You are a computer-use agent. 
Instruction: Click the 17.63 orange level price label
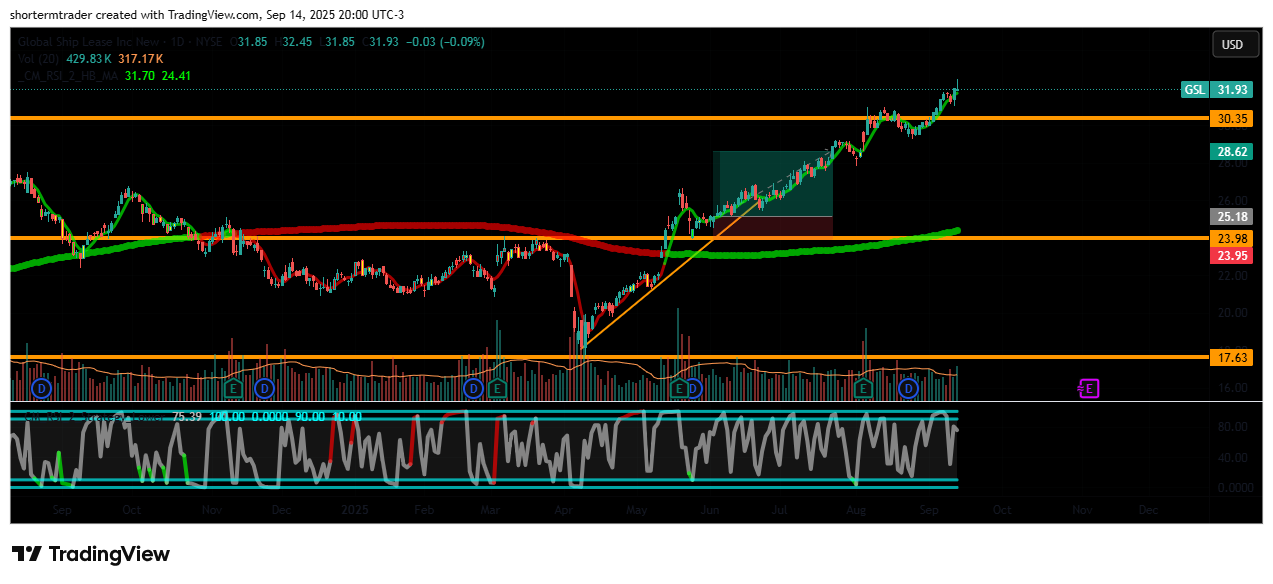(x=1230, y=357)
